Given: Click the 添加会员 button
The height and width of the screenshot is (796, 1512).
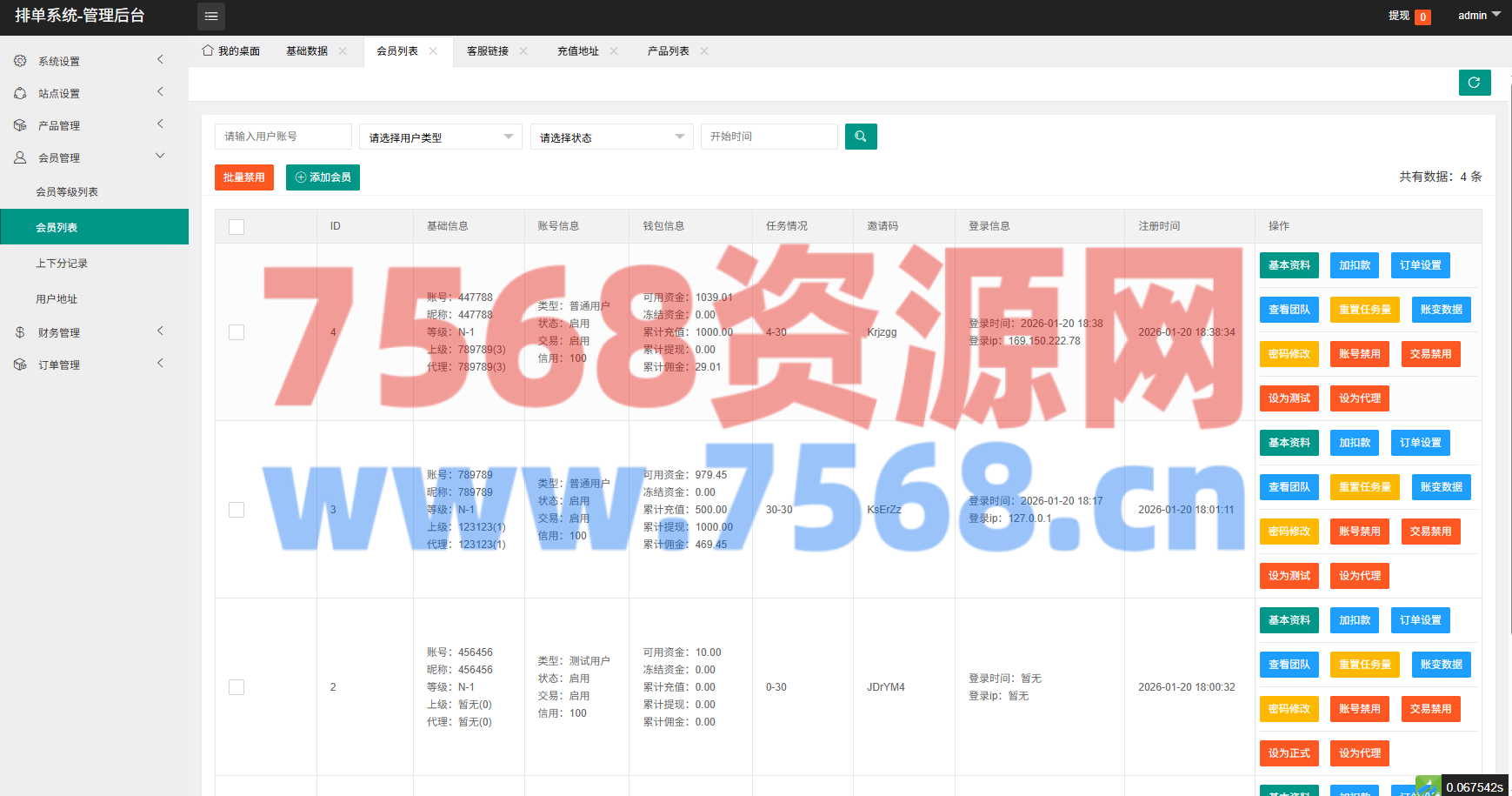Looking at the screenshot, I should pyautogui.click(x=323, y=177).
